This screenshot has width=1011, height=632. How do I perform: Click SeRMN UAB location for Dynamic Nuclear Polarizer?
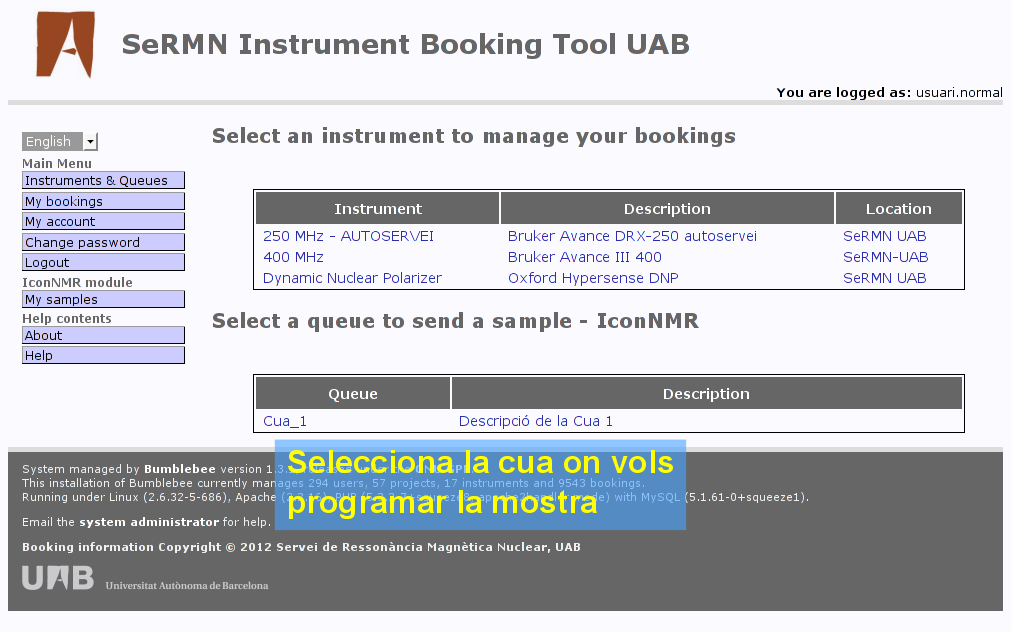[x=885, y=278]
